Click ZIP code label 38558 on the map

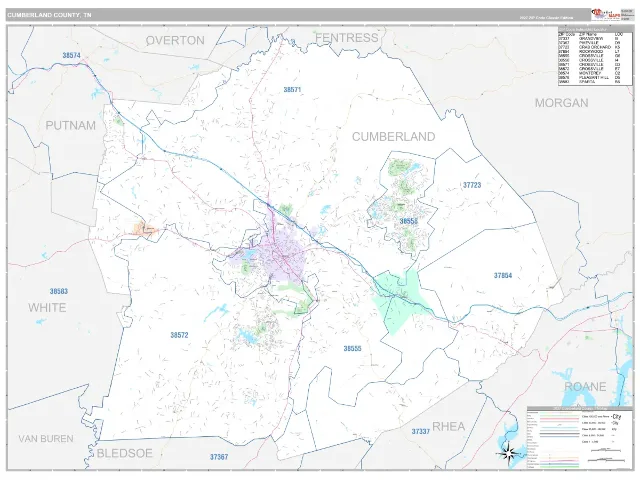[x=408, y=221]
